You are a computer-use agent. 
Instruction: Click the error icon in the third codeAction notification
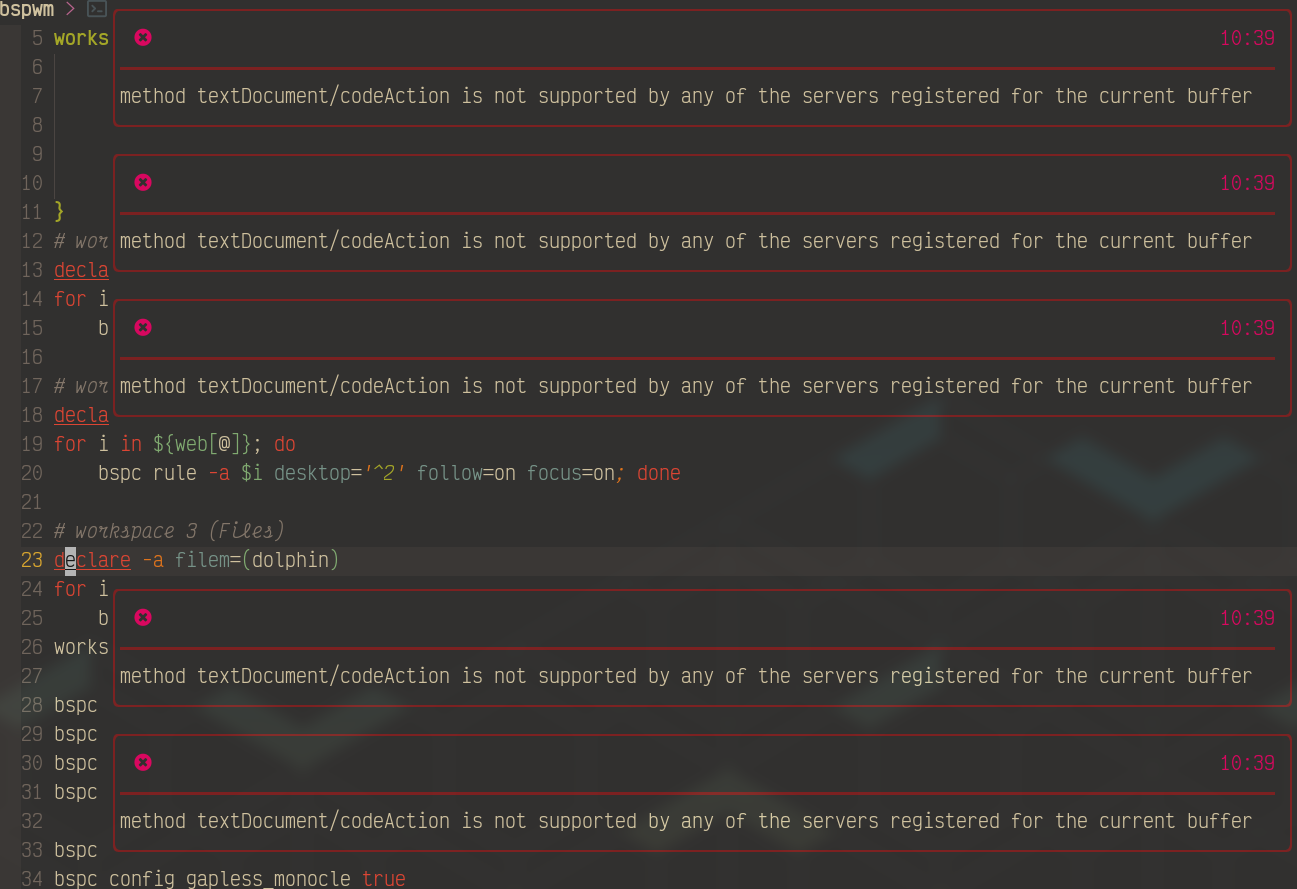[143, 327]
